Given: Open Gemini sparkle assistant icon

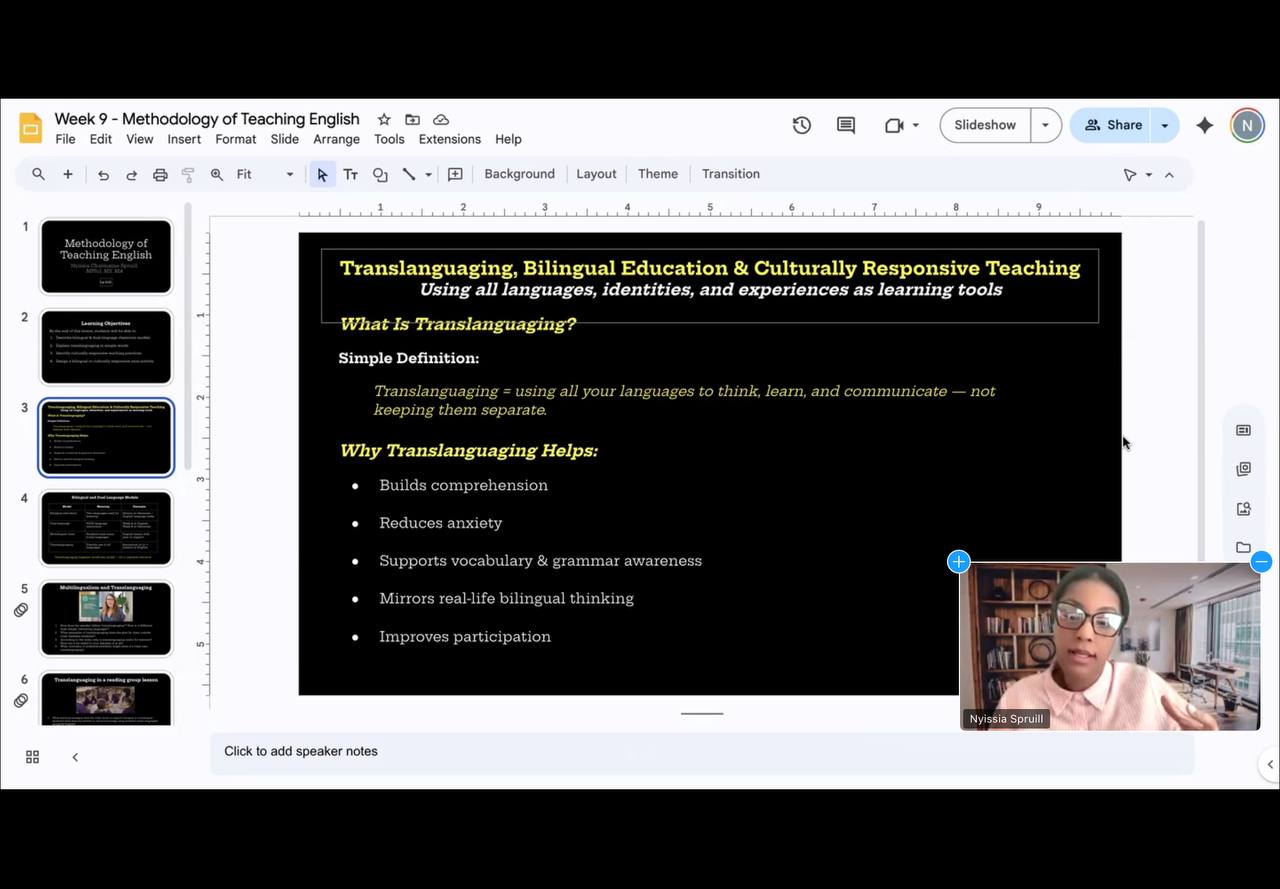Looking at the screenshot, I should 1205,125.
